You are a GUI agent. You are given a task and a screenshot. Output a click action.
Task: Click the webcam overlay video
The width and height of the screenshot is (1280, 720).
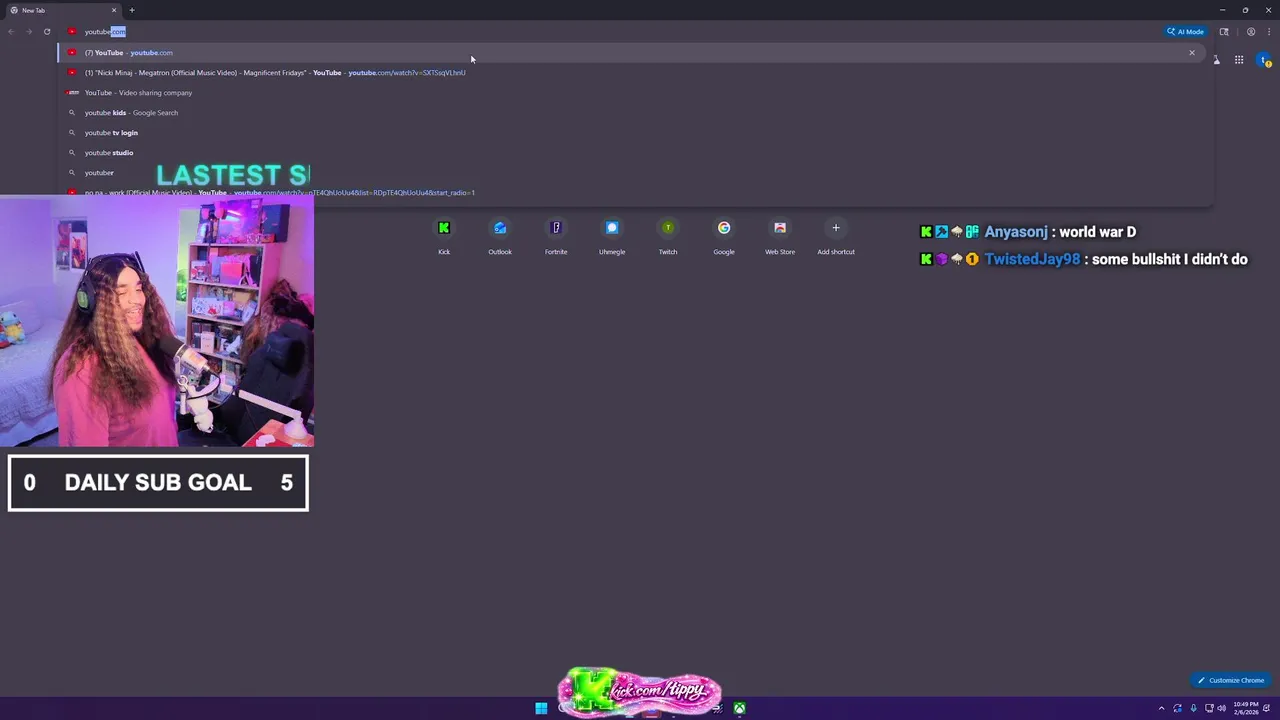coord(157,321)
